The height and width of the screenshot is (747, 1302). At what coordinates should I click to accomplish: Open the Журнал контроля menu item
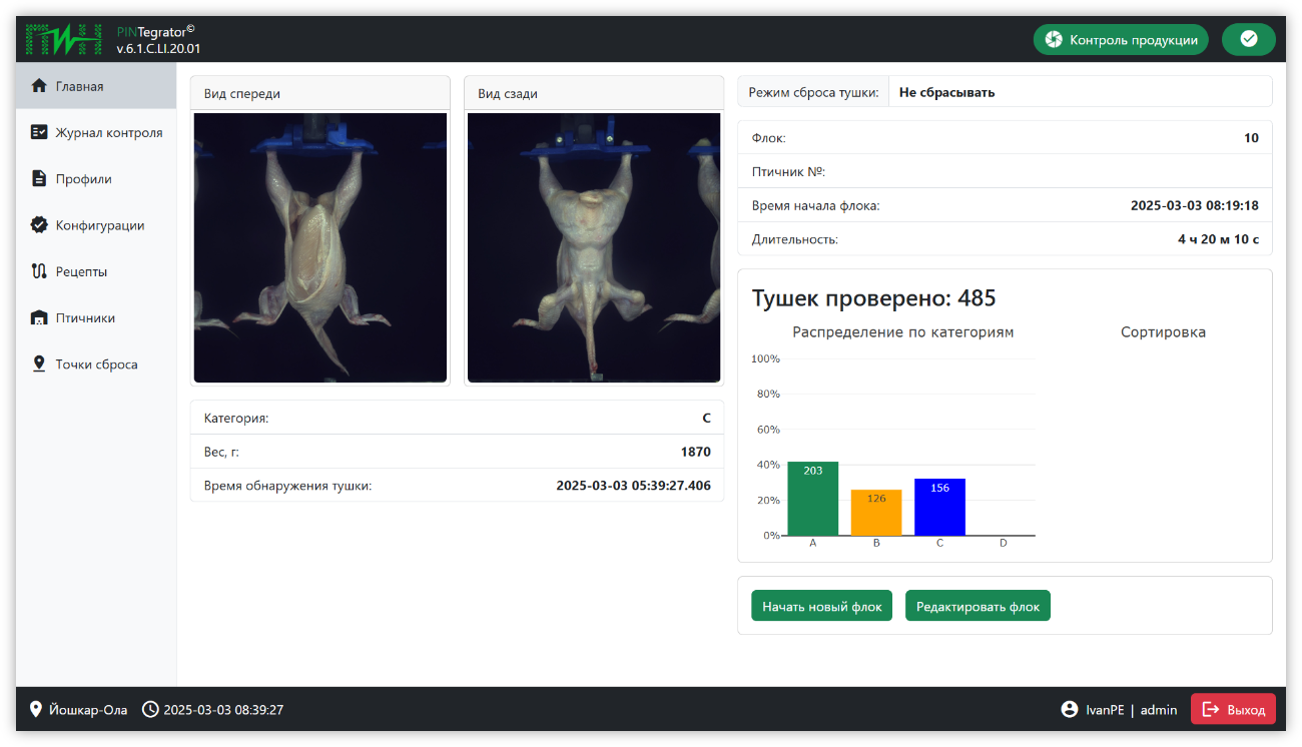(x=108, y=132)
